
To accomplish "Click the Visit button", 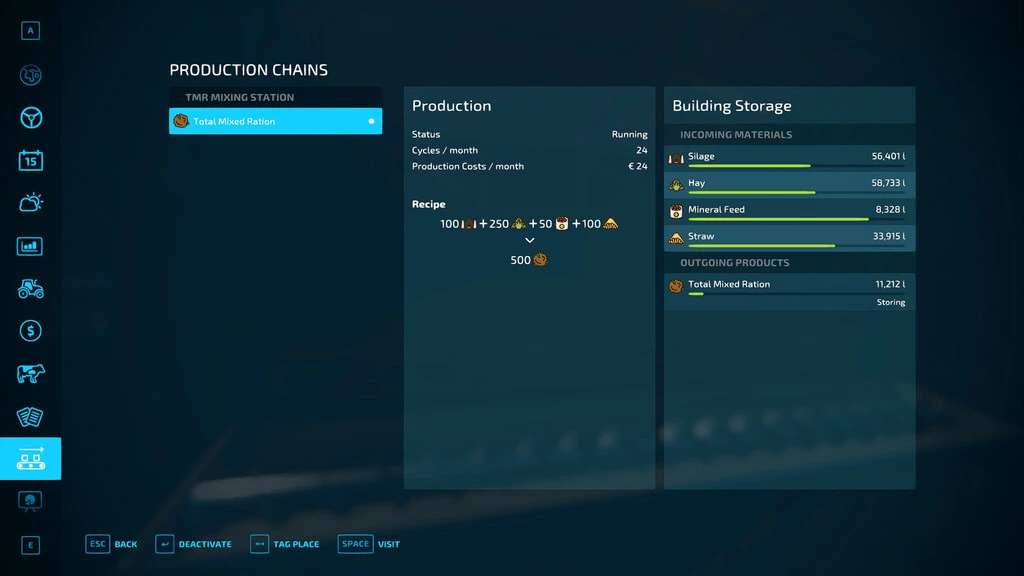I will coord(369,544).
